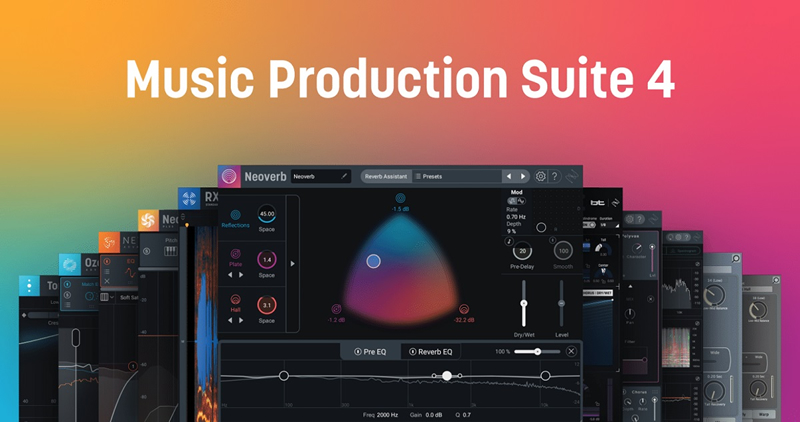Adjust the EQ amount 100% slider
Image resolution: width=800 pixels, height=422 pixels.
click(x=537, y=352)
